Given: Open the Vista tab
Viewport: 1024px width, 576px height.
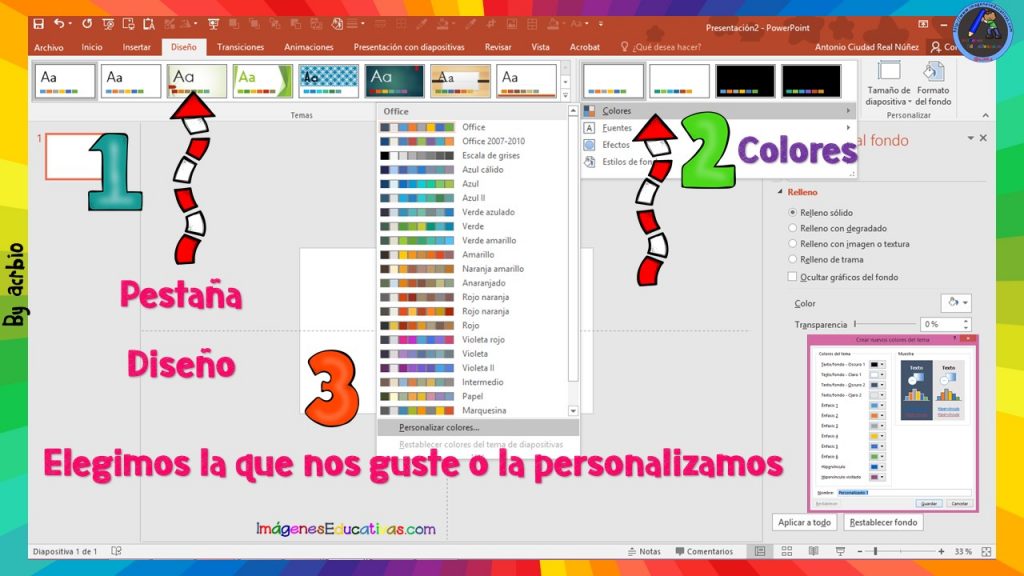Looking at the screenshot, I should point(540,47).
